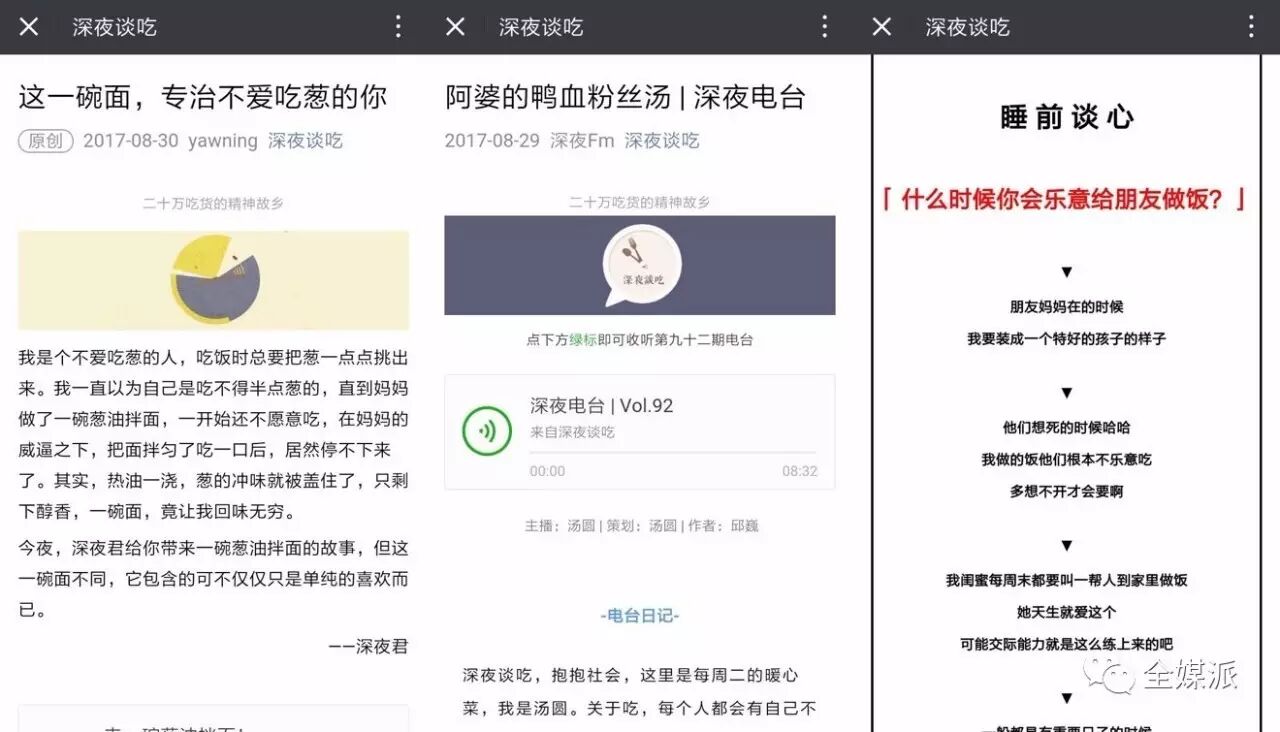This screenshot has height=732, width=1280.
Task: Open the more options menu in left panel
Action: coord(398,27)
